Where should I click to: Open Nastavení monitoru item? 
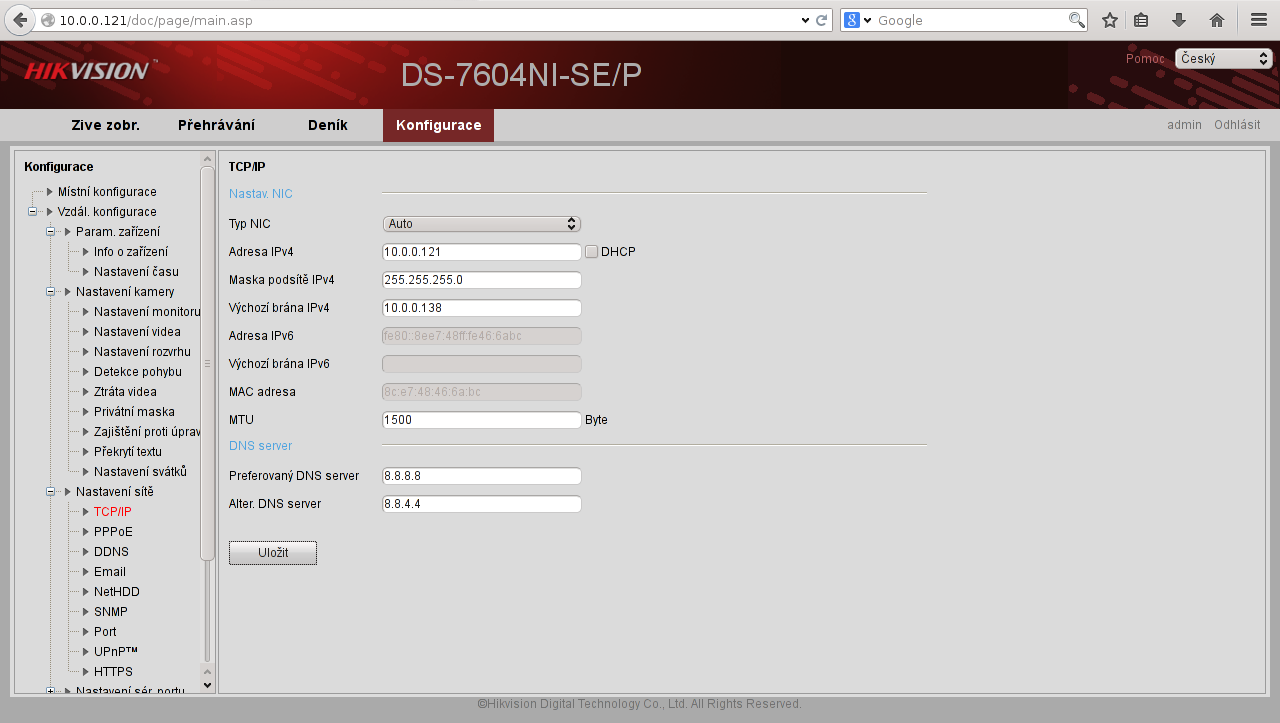[147, 312]
